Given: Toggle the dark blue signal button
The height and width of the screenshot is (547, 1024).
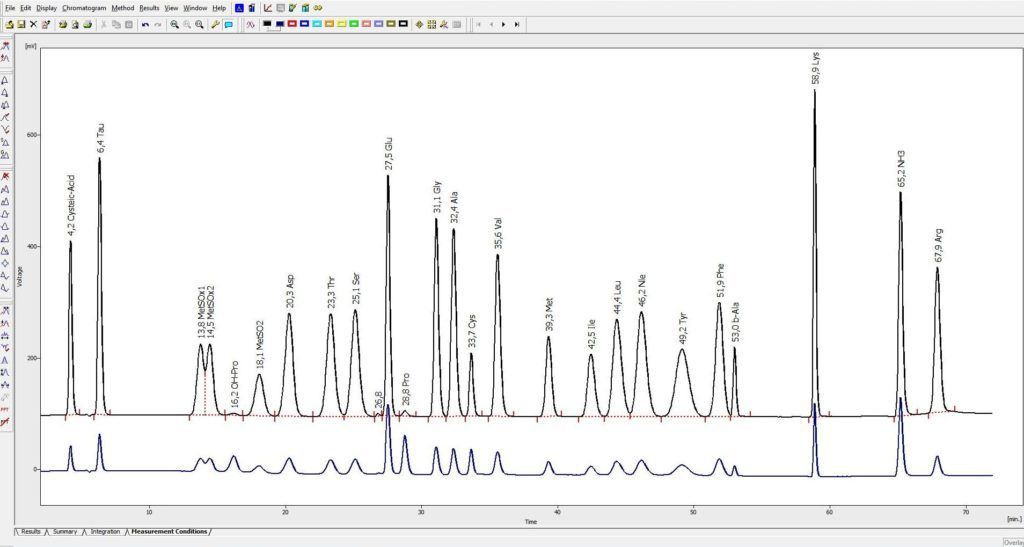Looking at the screenshot, I should [279, 24].
